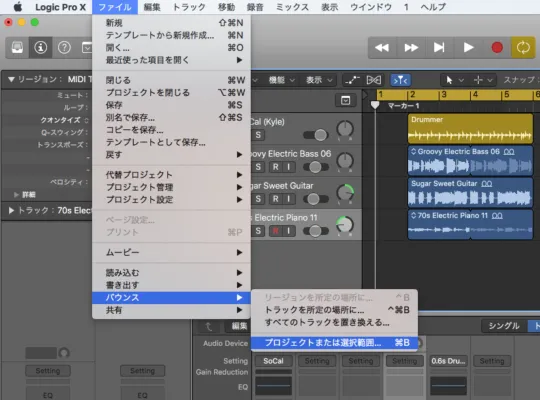Viewport: 540px width, 400px height.
Task: Expand the ムービー submenu
Action: (171, 253)
